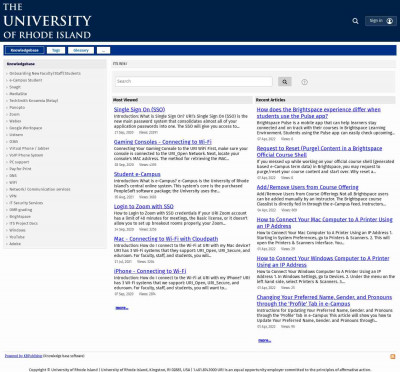This screenshot has width=400, height=372.
Task: Open header site search magnifier icon
Action: pyautogui.click(x=355, y=21)
